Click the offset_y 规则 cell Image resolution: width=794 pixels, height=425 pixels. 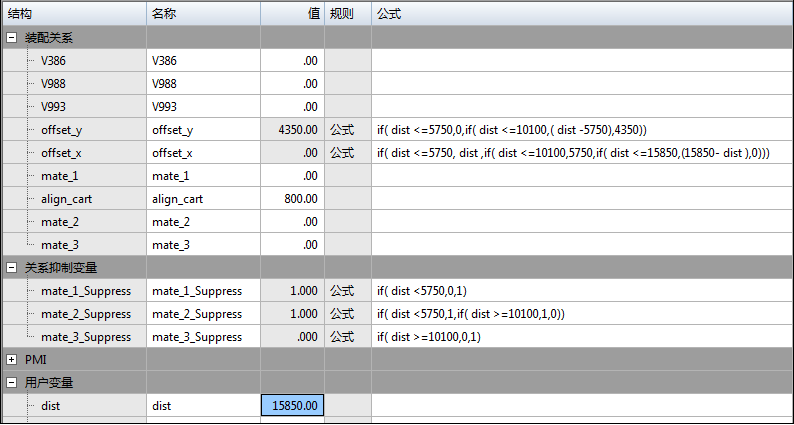pos(347,130)
